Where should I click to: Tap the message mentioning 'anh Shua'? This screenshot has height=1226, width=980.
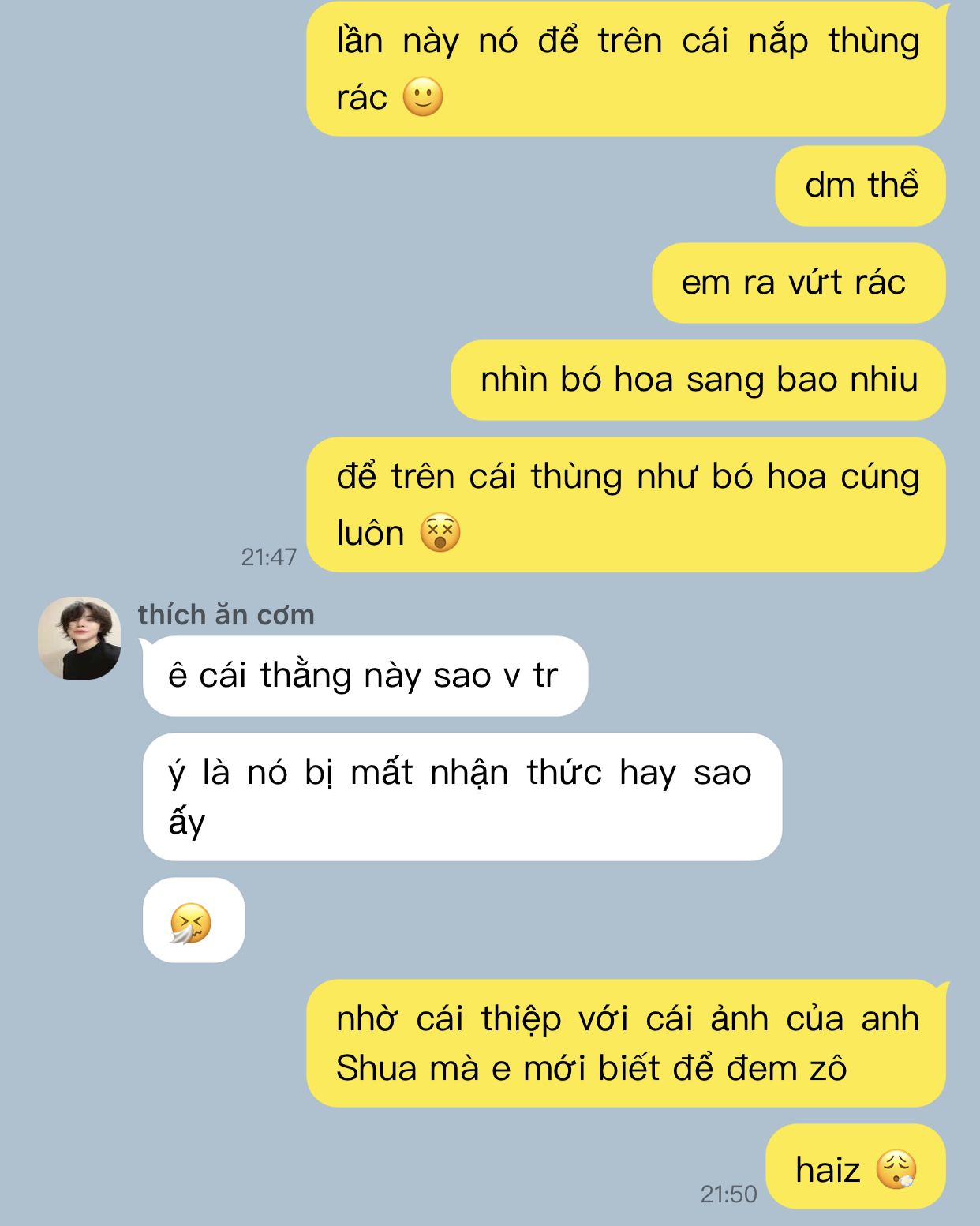coord(626,1043)
